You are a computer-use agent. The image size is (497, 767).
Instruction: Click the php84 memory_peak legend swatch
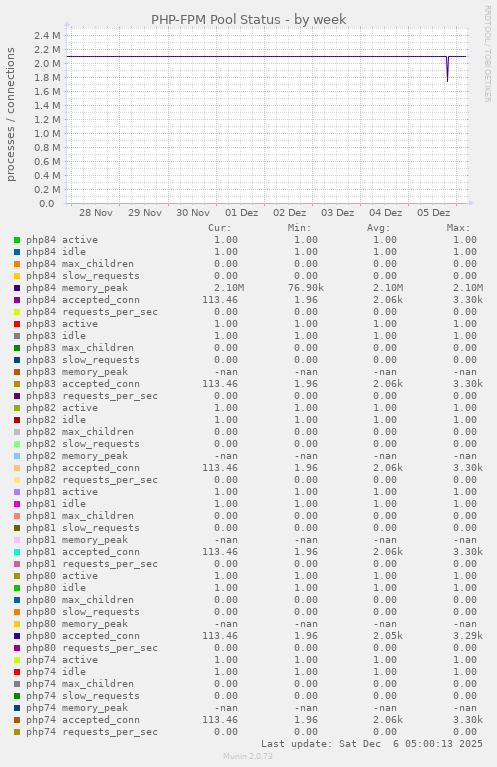(x=17, y=288)
